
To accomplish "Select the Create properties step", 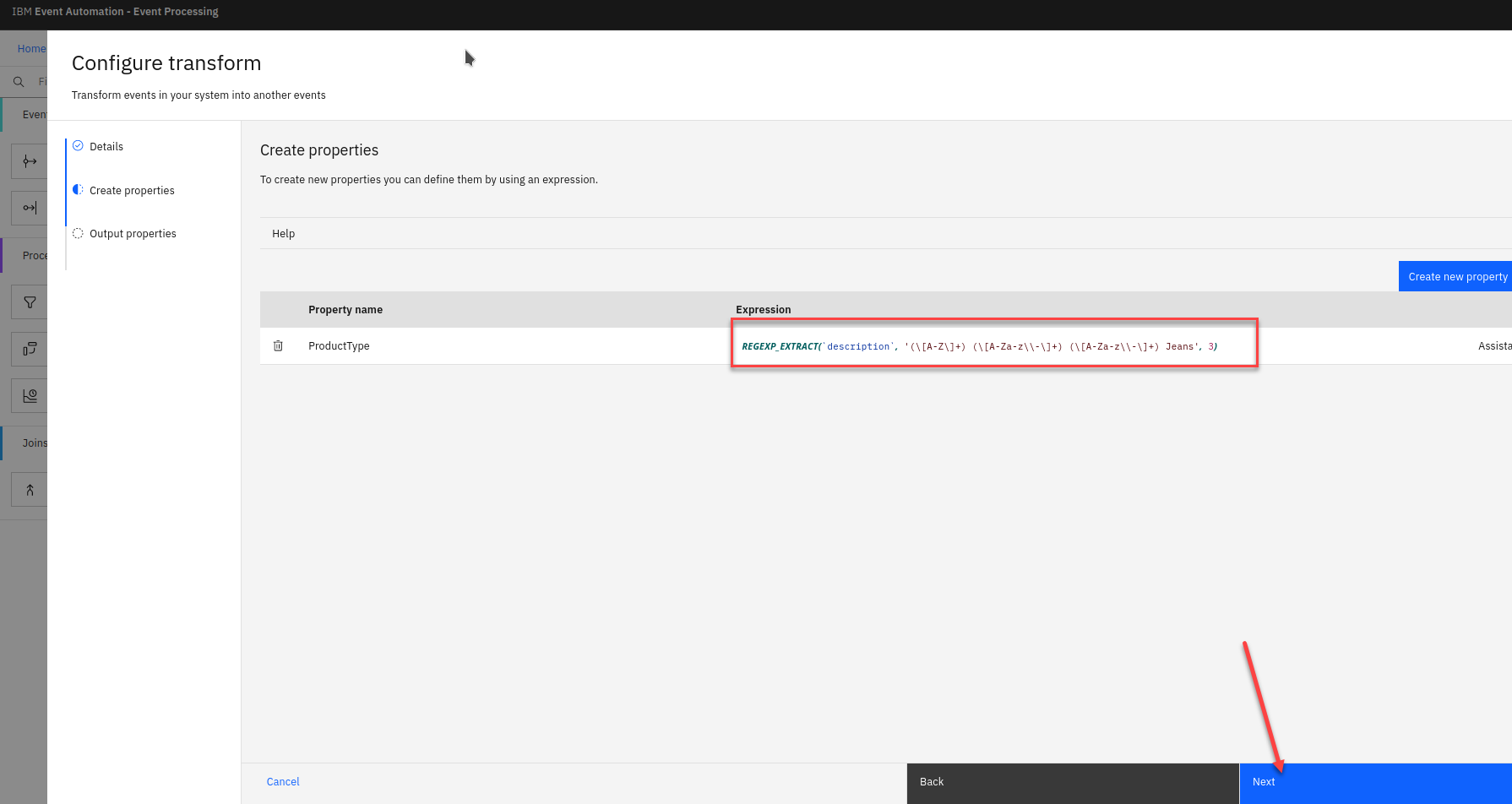I will point(132,191).
